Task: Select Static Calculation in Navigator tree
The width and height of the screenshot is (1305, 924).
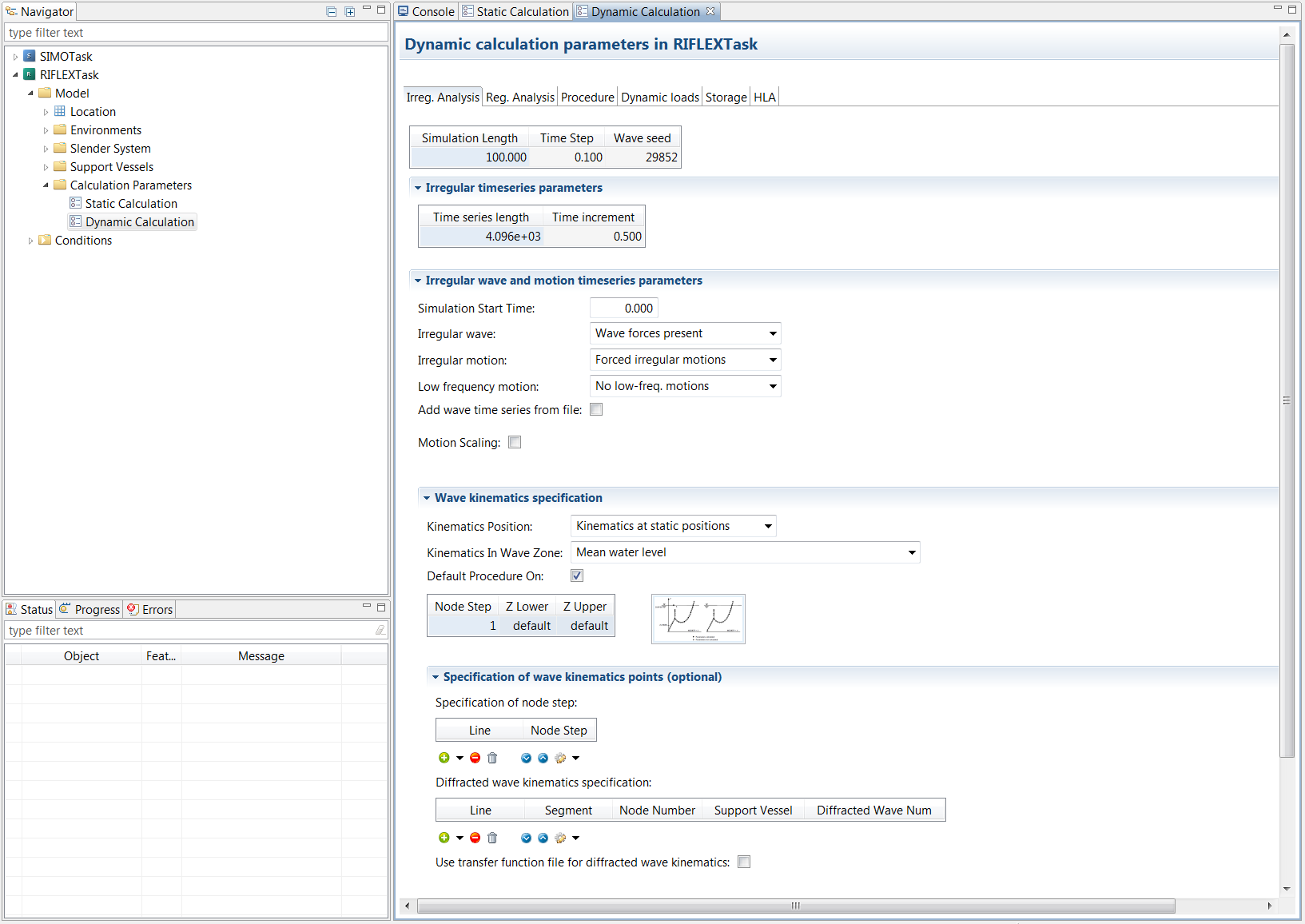Action: pyautogui.click(x=131, y=204)
